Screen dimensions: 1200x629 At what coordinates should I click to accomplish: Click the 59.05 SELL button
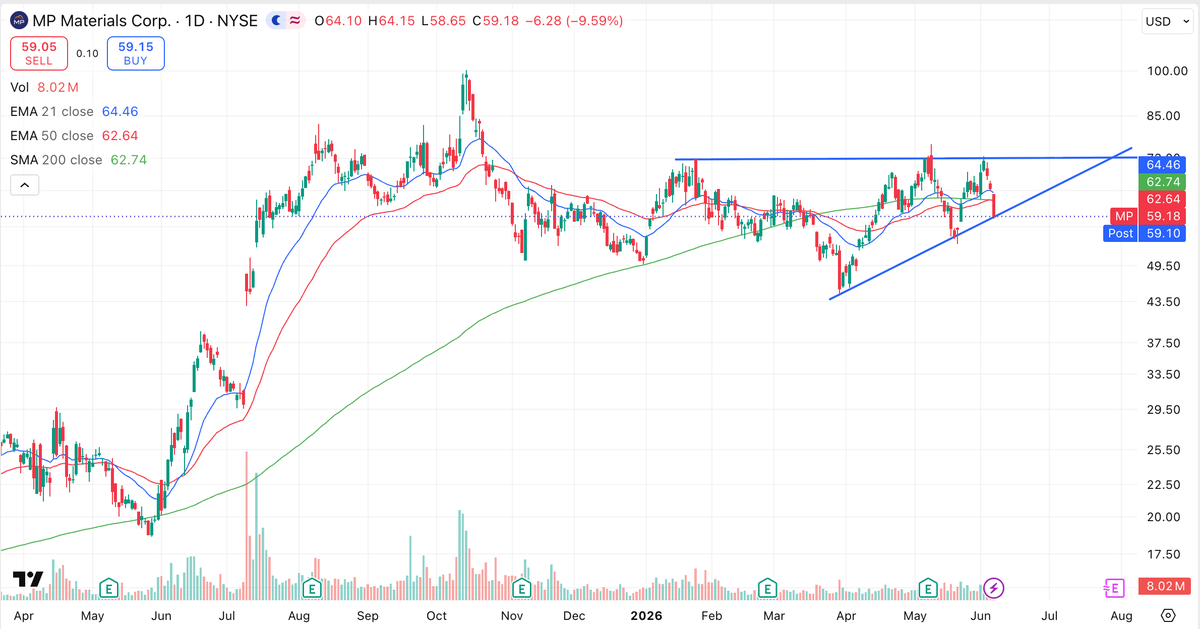(x=38, y=53)
